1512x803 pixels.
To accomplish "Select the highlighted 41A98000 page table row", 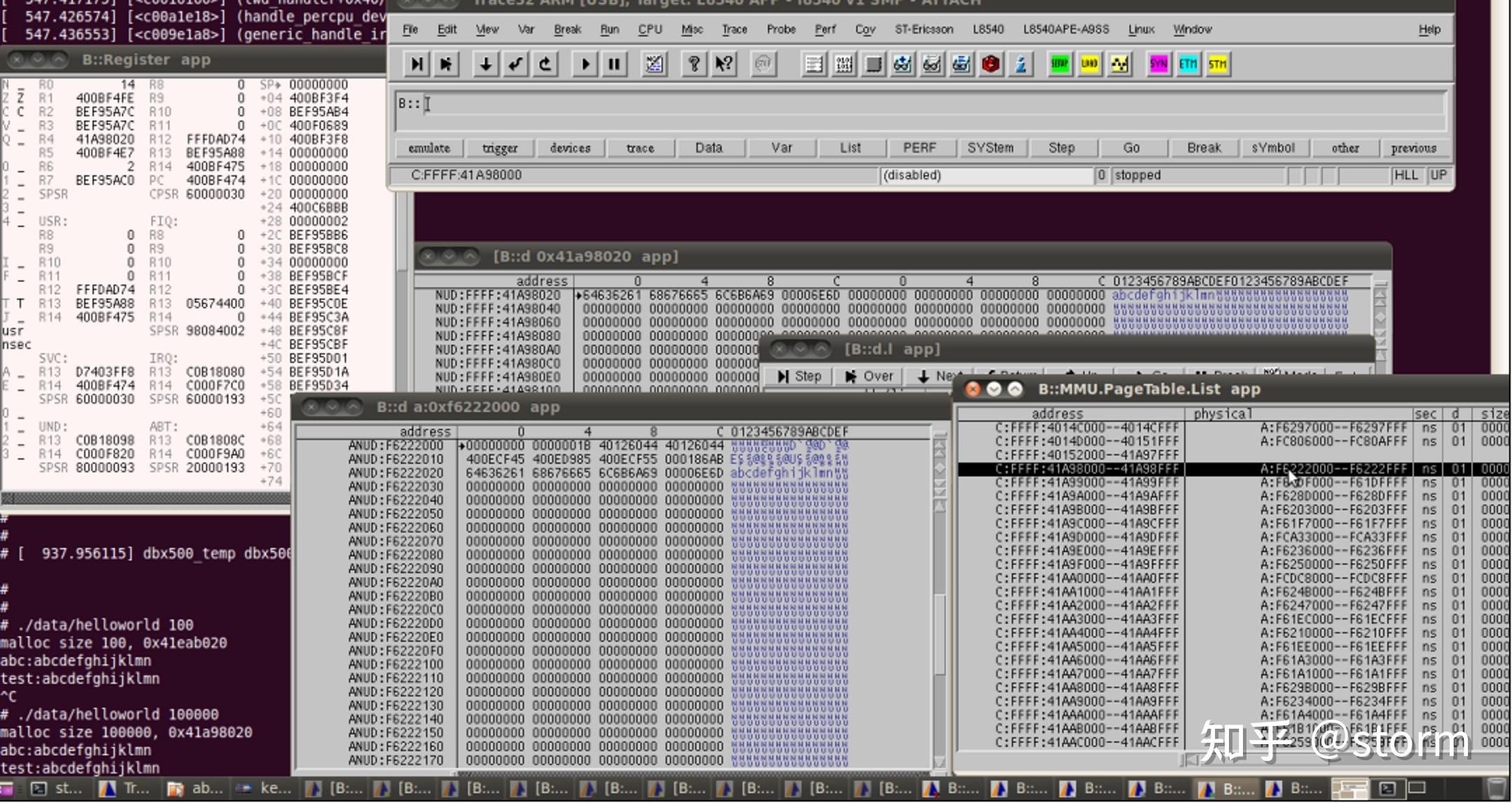I will (x=1086, y=469).
